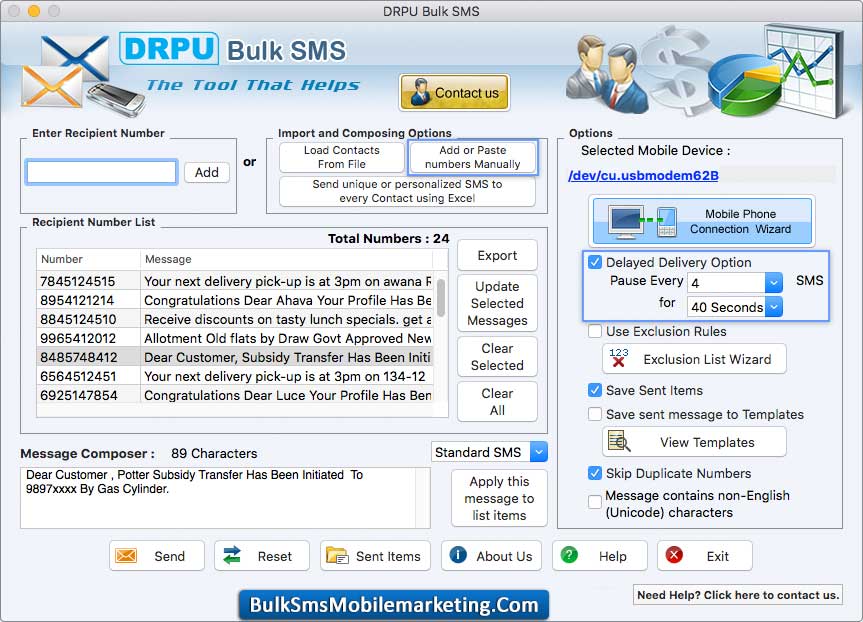Click the blue info About Us icon
Viewport: 863px width, 622px height.
458,554
